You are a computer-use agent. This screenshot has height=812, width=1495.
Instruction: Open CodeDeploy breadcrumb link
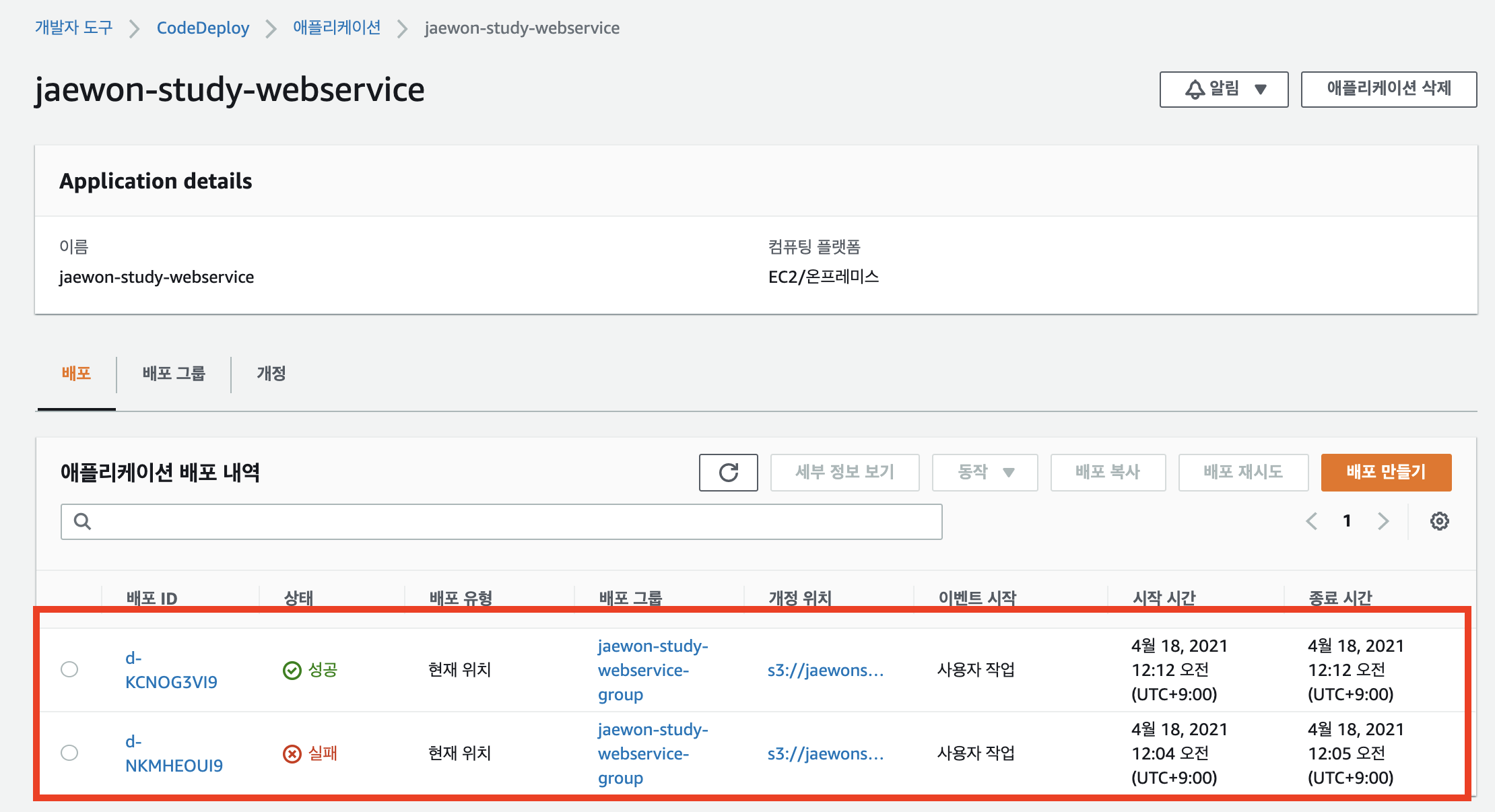point(203,28)
